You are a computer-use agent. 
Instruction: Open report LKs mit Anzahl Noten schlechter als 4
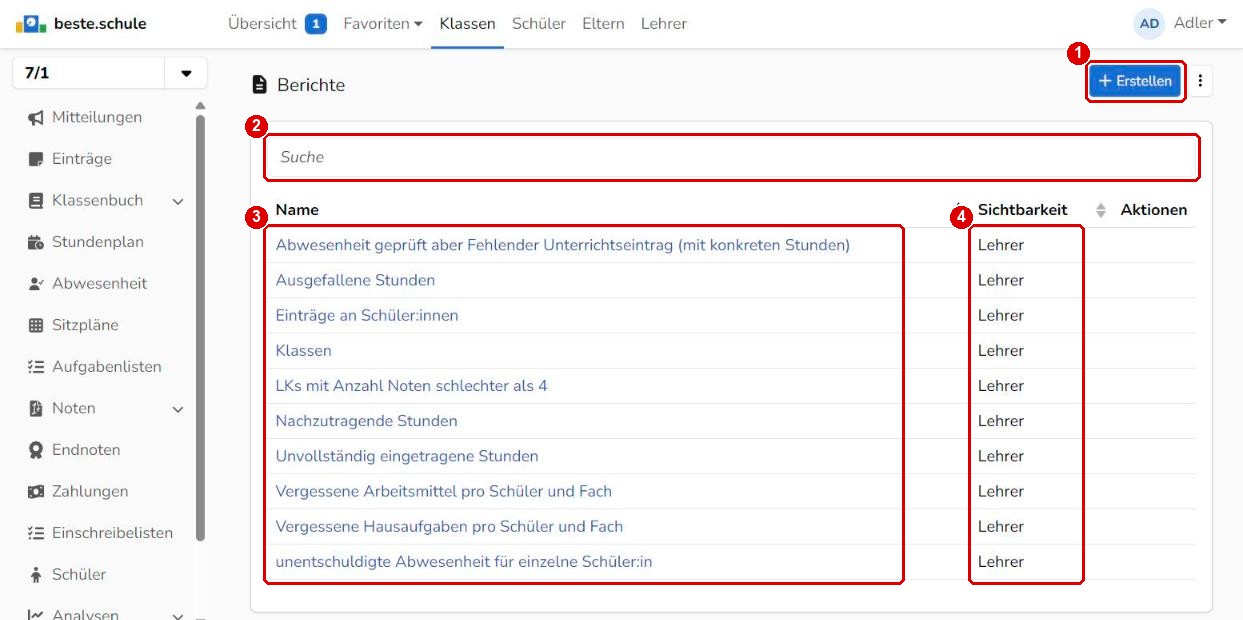[411, 385]
